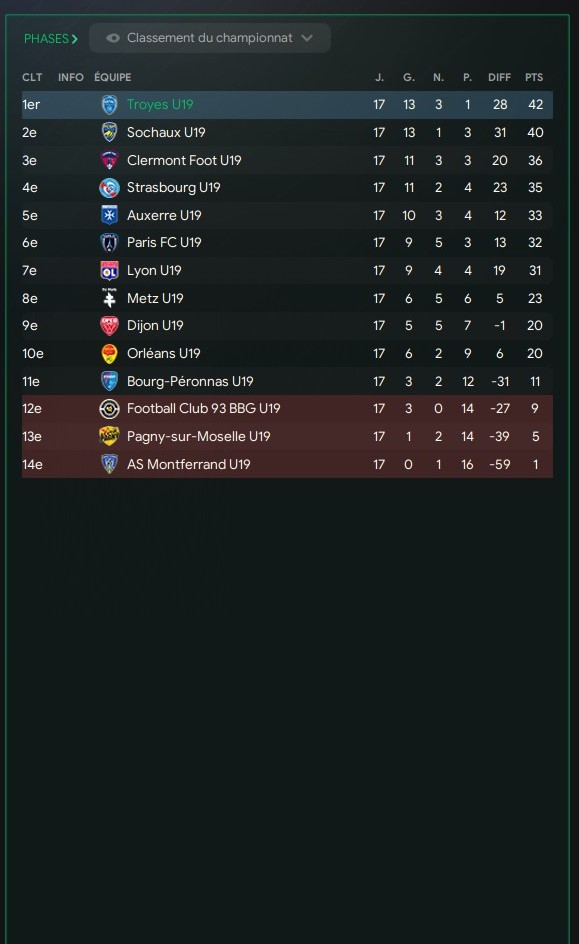
Task: Click the Lyon U19 OL logo
Action: [x=109, y=271]
